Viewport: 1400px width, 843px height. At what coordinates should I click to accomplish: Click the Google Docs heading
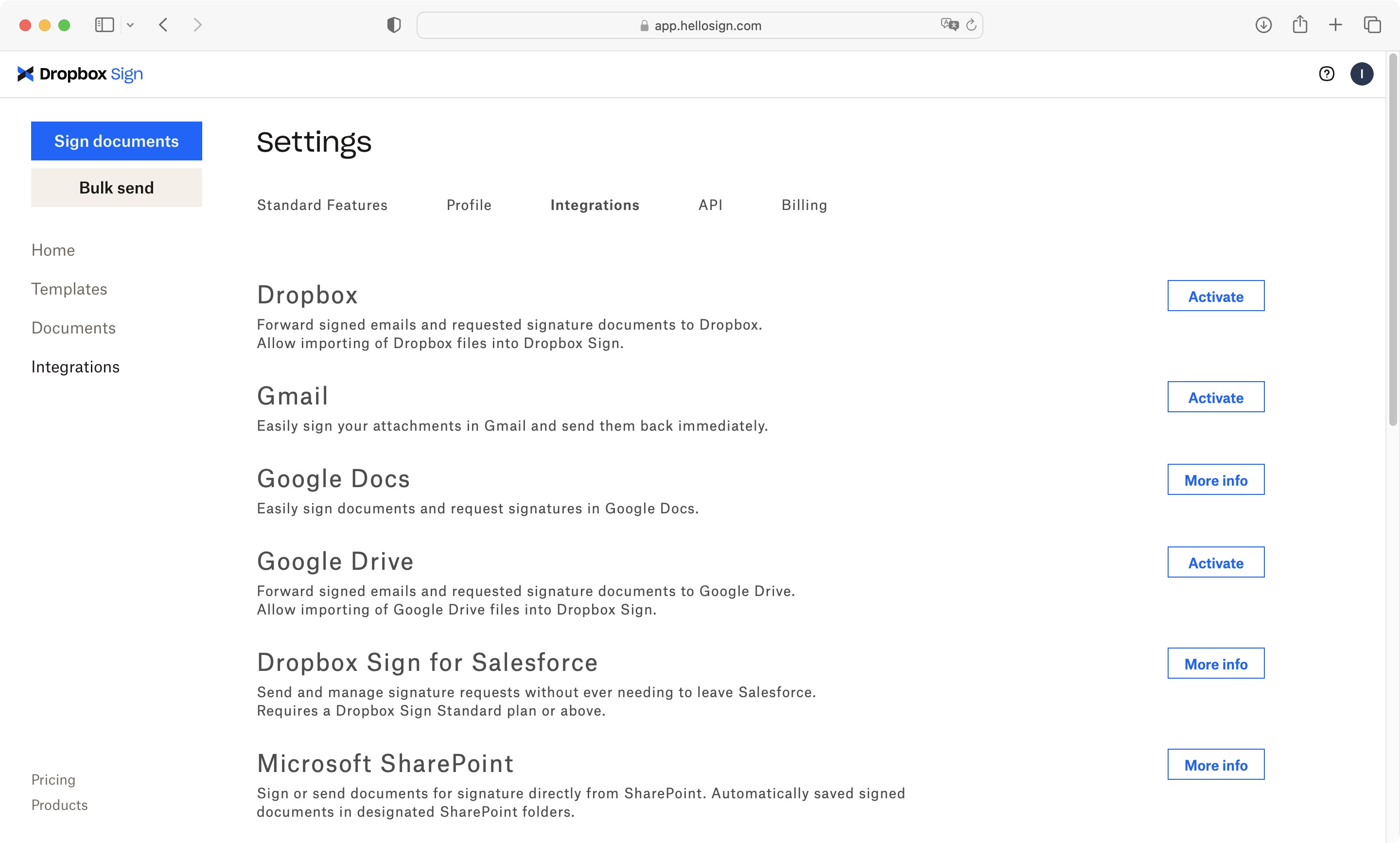pyautogui.click(x=333, y=479)
